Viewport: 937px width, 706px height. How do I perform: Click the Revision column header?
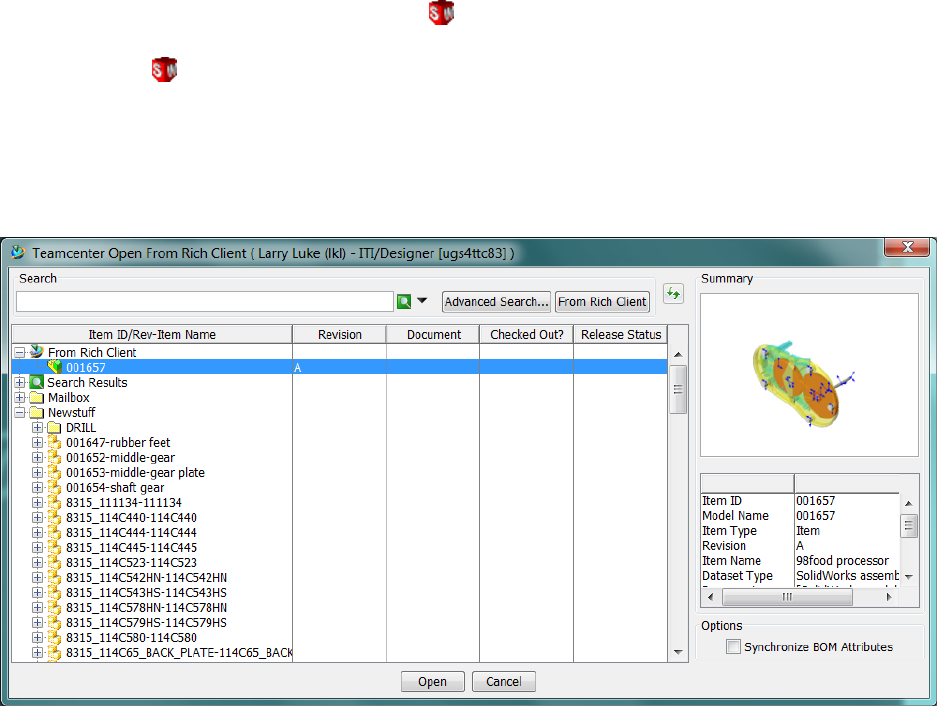(339, 335)
